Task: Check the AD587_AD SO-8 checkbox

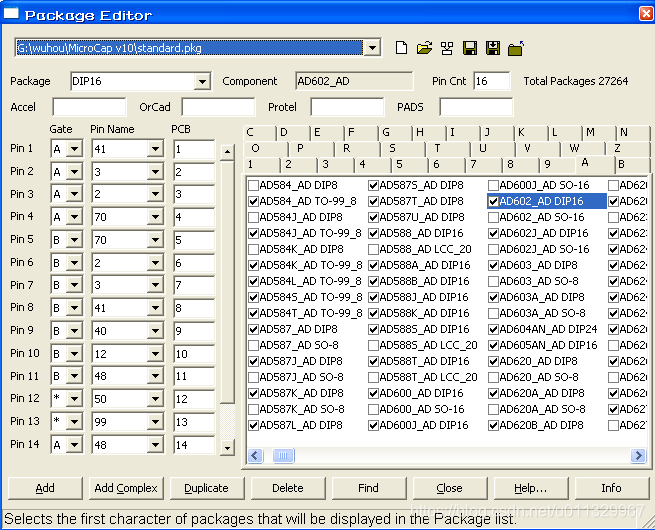Action: tap(253, 345)
